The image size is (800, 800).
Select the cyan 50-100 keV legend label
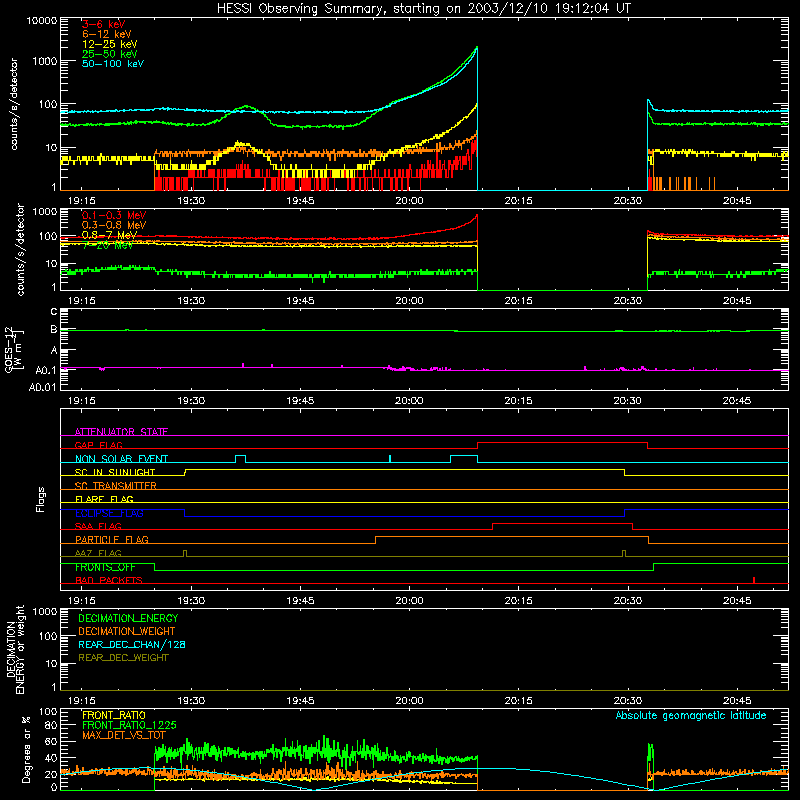(113, 64)
